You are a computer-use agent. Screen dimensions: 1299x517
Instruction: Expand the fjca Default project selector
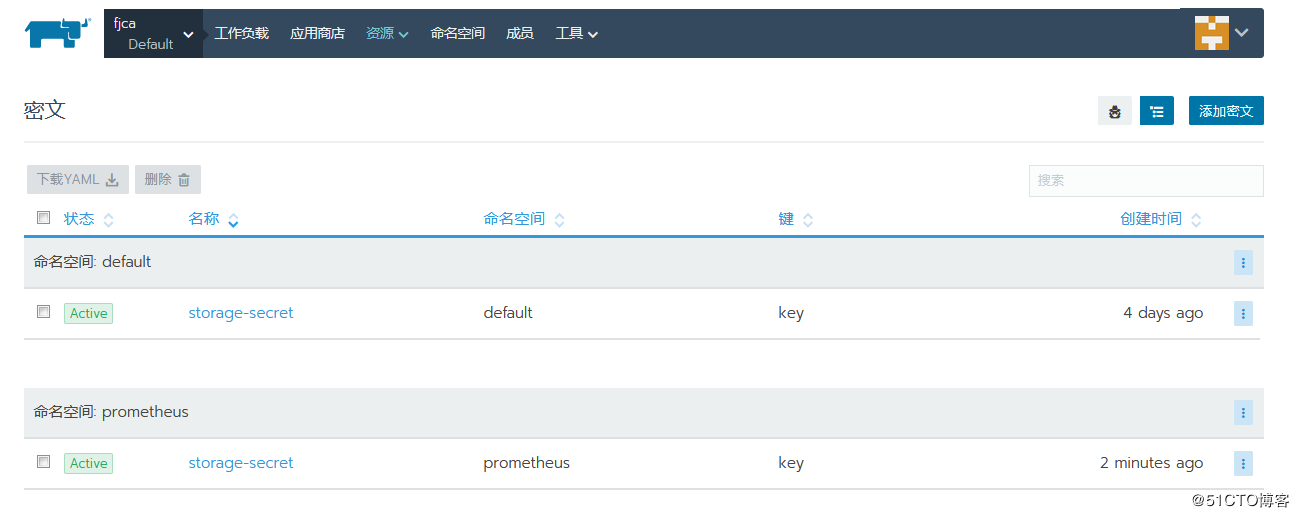(153, 34)
